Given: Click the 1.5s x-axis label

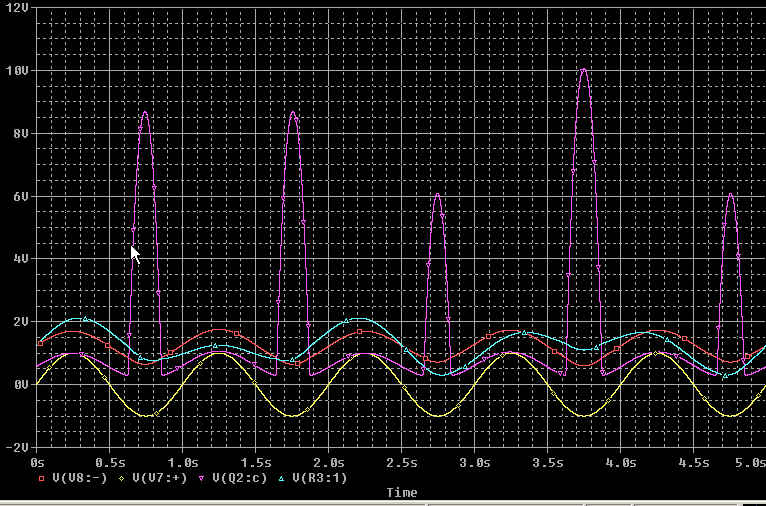Looking at the screenshot, I should click(x=256, y=462).
